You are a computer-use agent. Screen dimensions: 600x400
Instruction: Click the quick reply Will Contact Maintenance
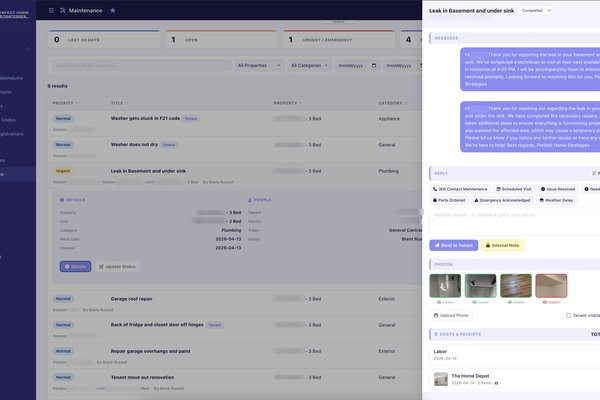[460, 189]
